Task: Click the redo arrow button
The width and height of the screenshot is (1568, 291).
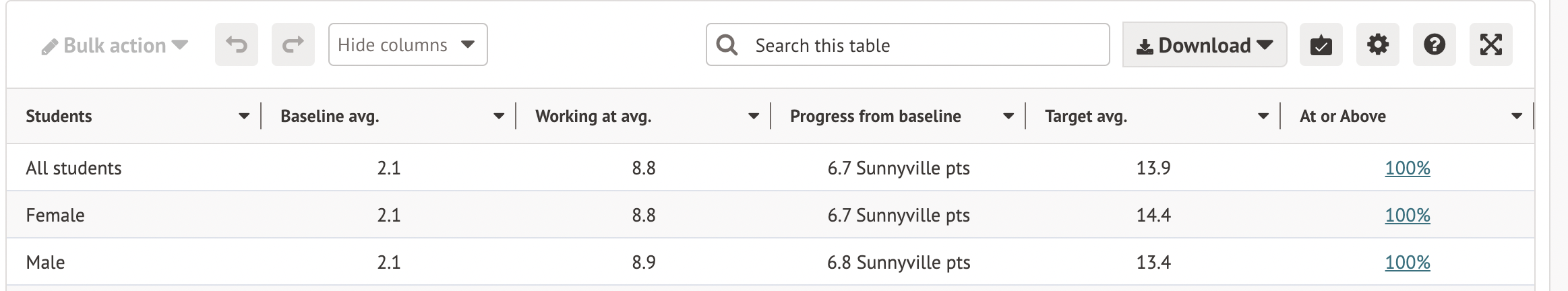Action: tap(293, 45)
